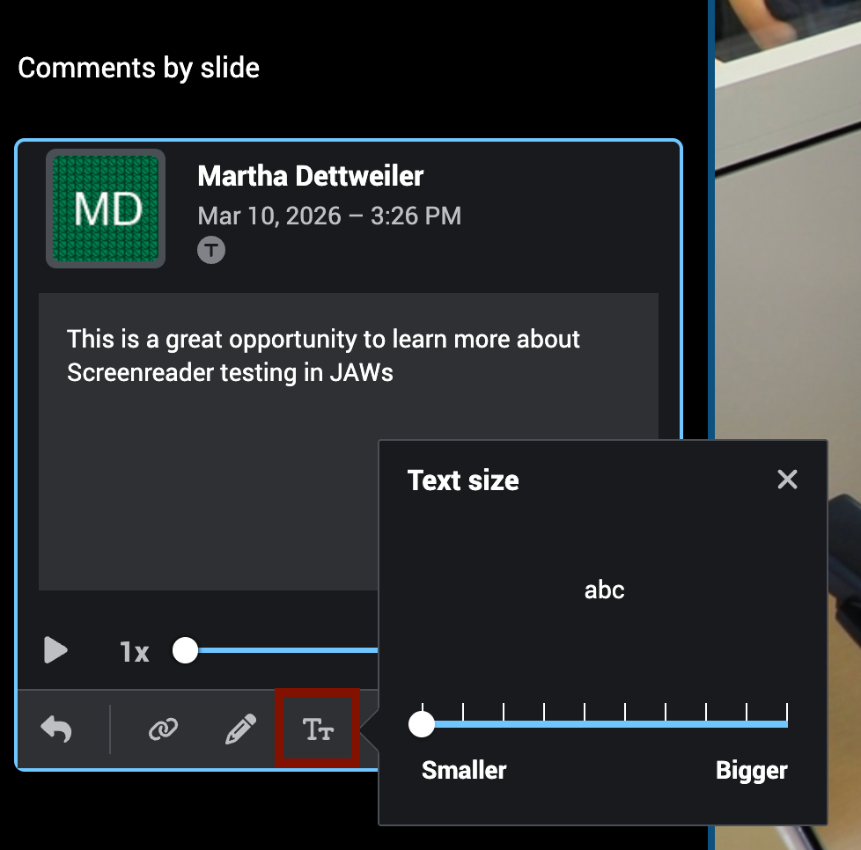This screenshot has width=861, height=850.
Task: Select the abc text preview in the dialog
Action: tap(603, 590)
